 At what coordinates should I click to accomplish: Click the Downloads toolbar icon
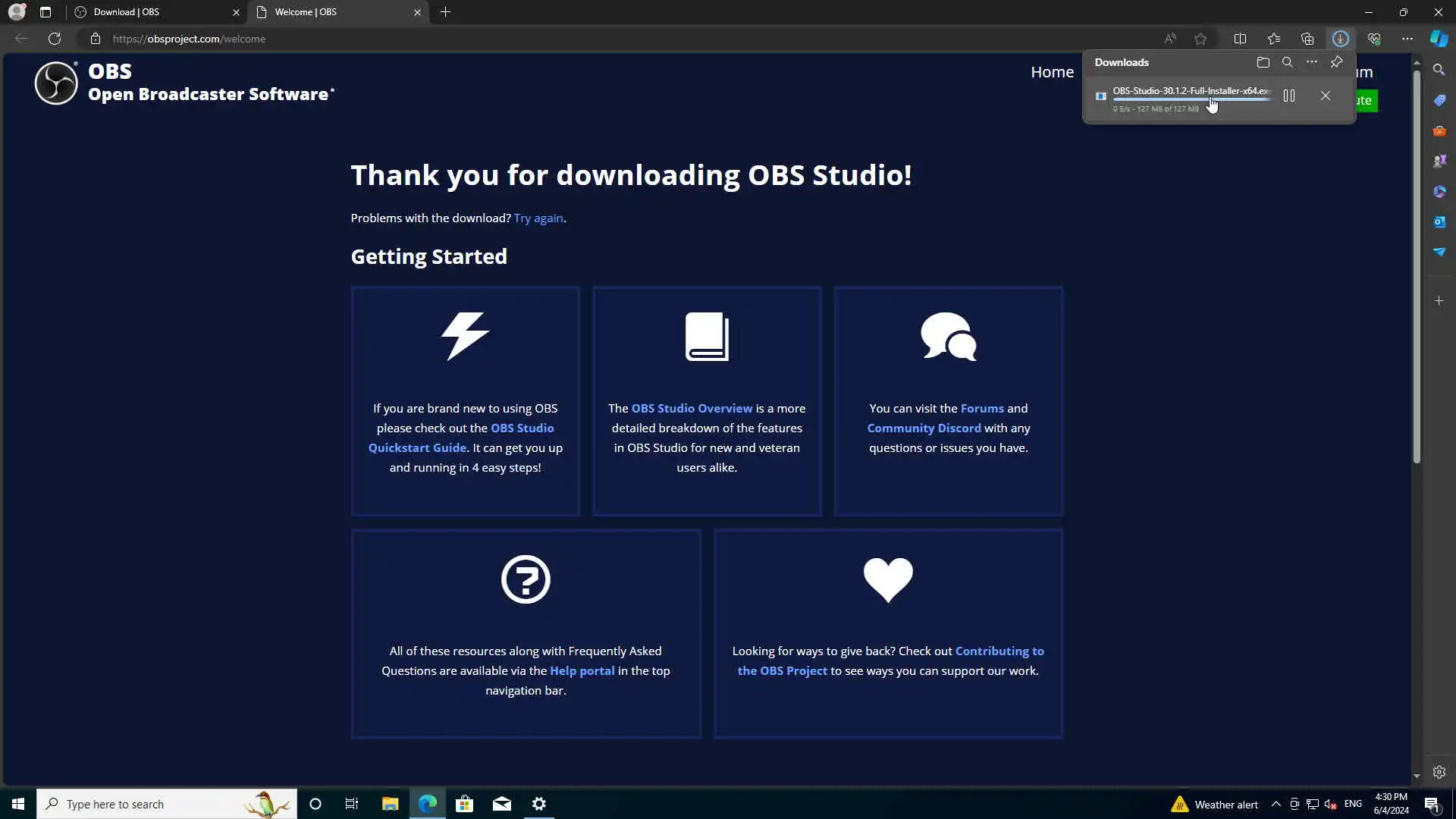click(x=1340, y=39)
